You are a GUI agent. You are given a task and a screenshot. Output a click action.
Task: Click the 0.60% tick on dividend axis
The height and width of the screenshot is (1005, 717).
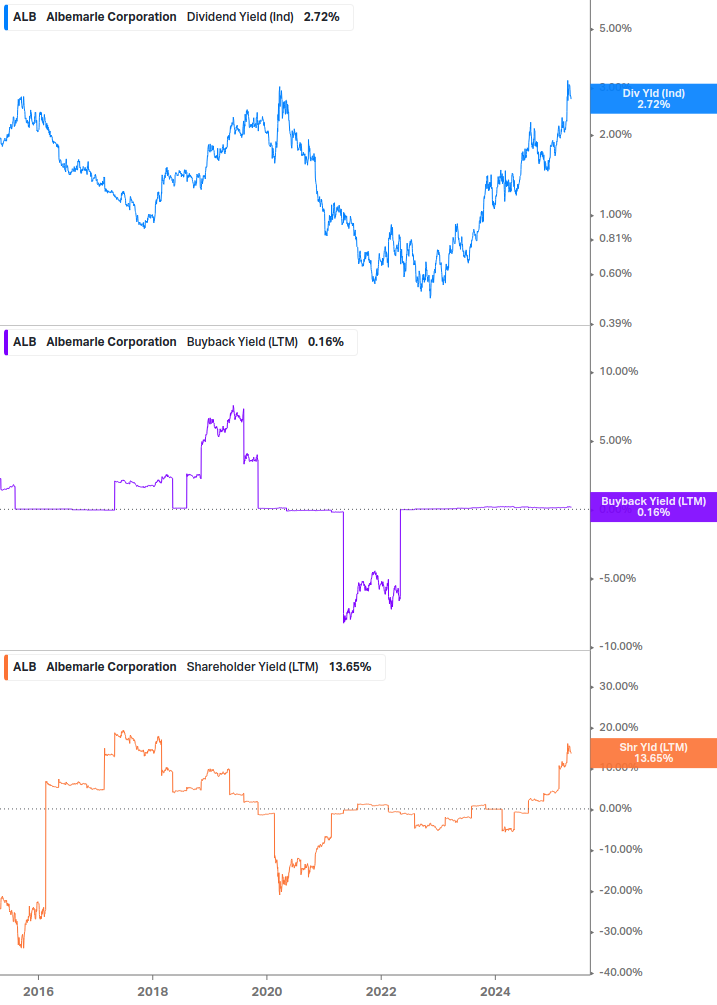click(615, 274)
